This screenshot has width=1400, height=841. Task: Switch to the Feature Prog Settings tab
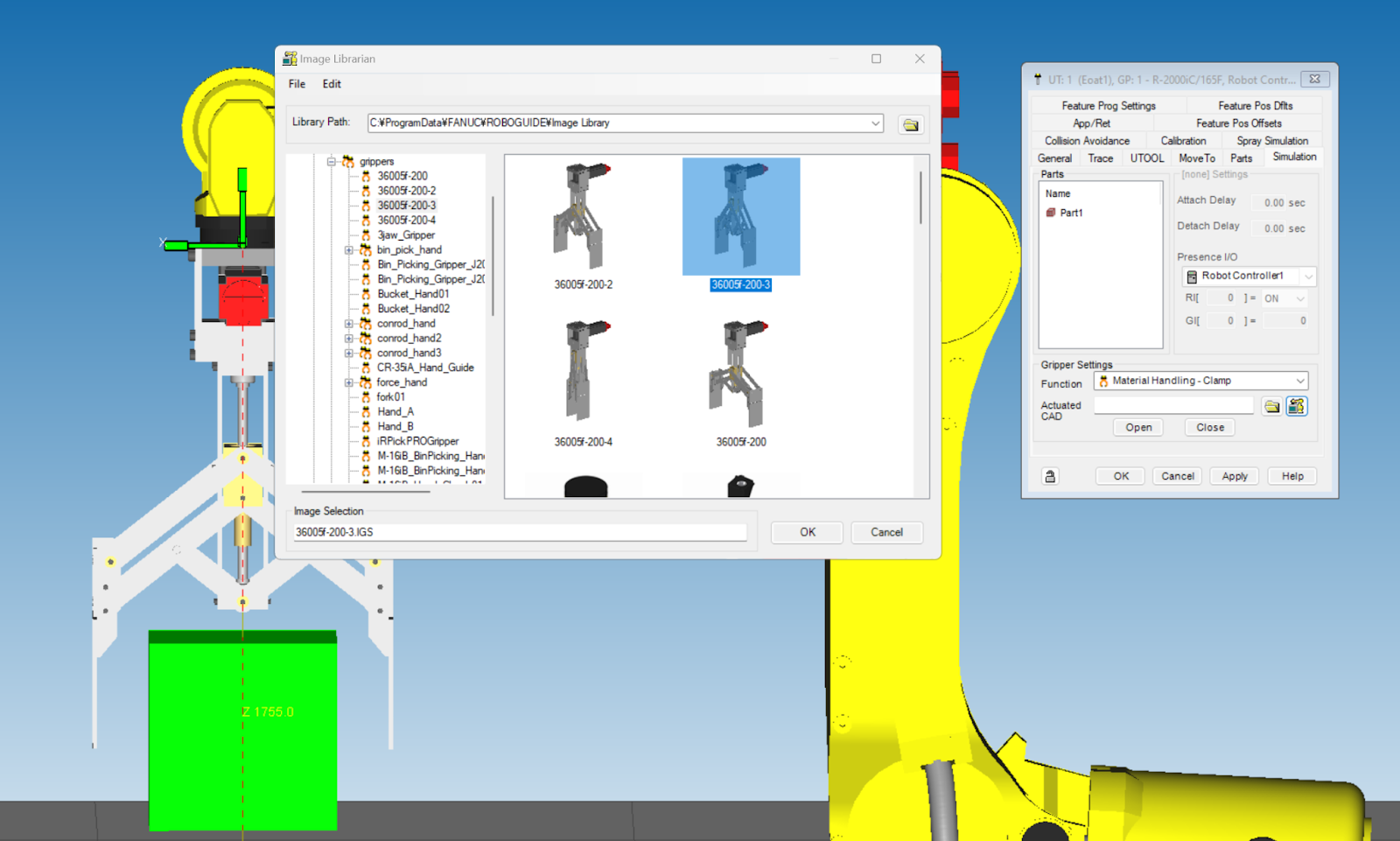[1109, 106]
